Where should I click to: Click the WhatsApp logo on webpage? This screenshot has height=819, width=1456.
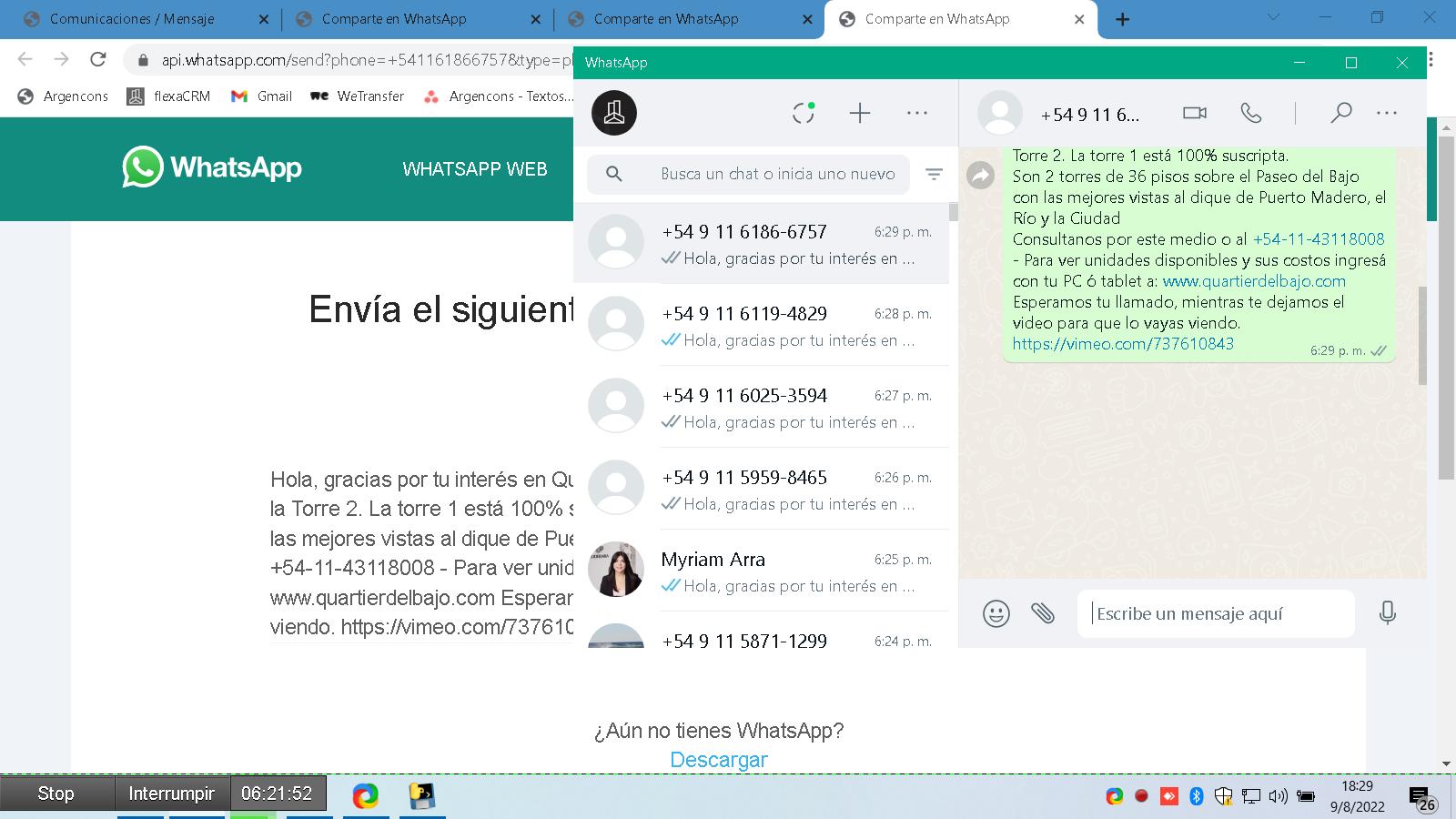pos(212,167)
